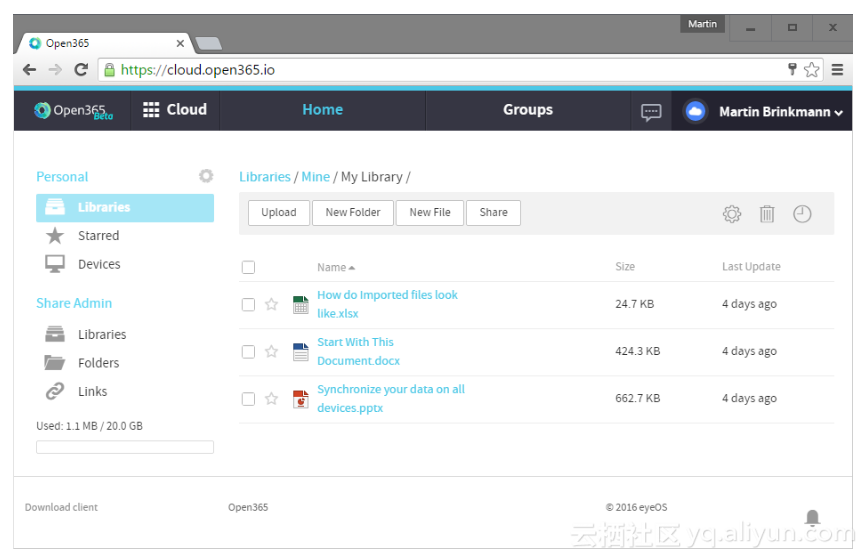Open Synchronize your data on all devices.pptx
Screen dimensions: 867x559
click(x=391, y=398)
